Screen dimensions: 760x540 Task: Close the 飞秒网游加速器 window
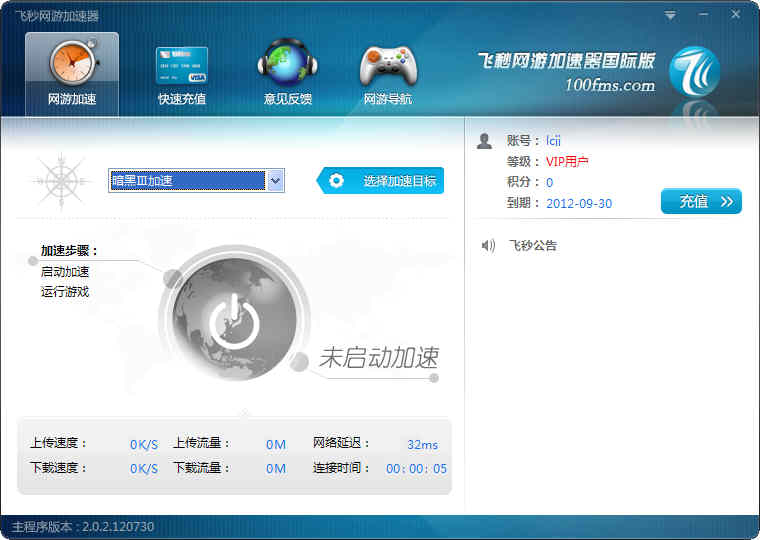[735, 15]
